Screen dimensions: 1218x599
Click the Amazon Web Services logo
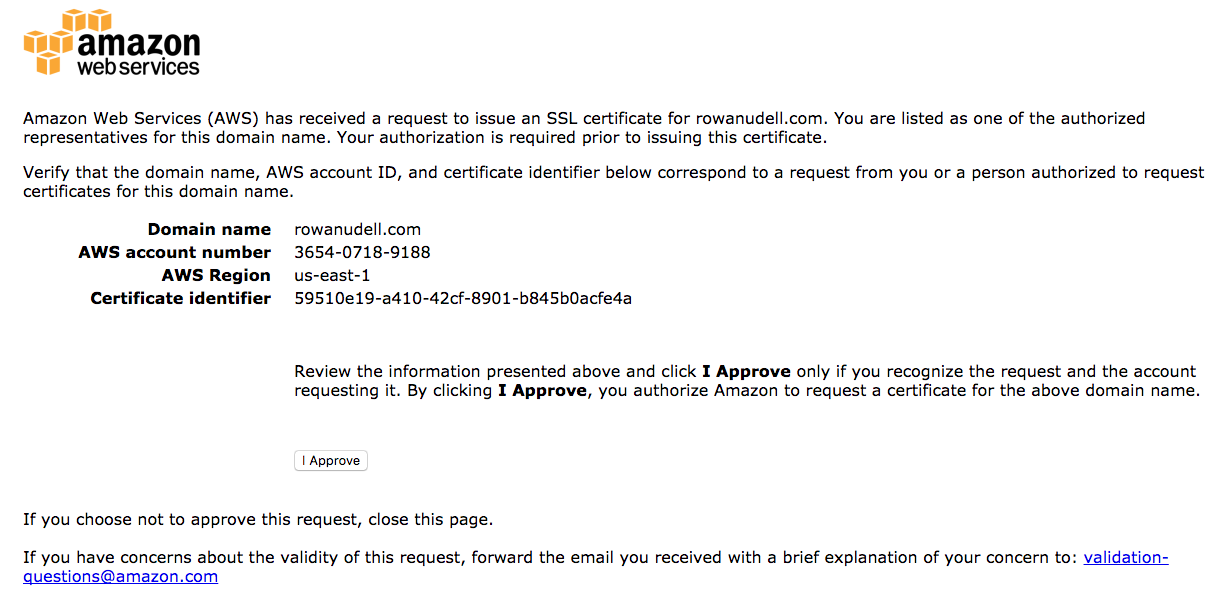112,43
